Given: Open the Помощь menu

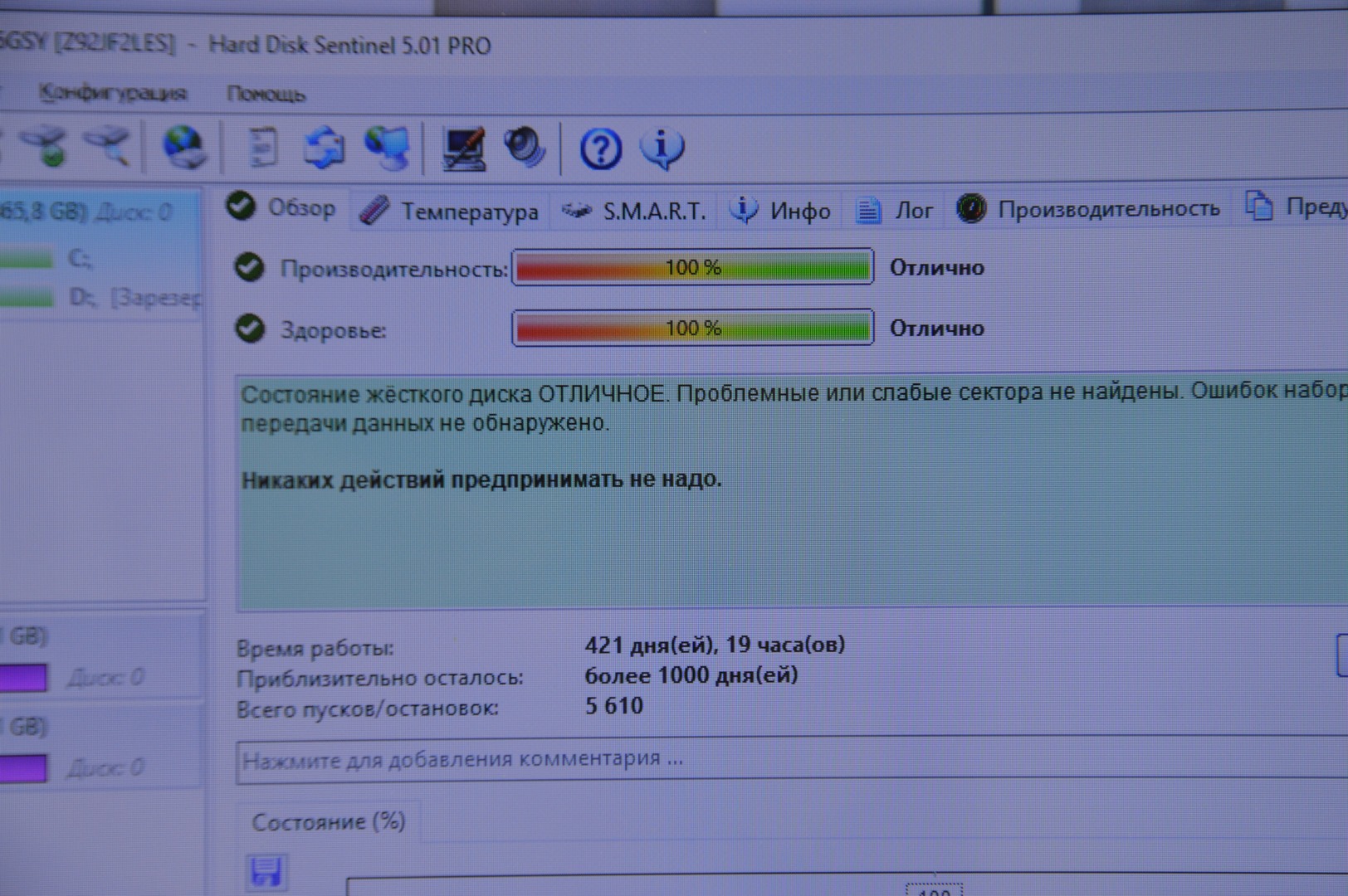Looking at the screenshot, I should click(266, 95).
